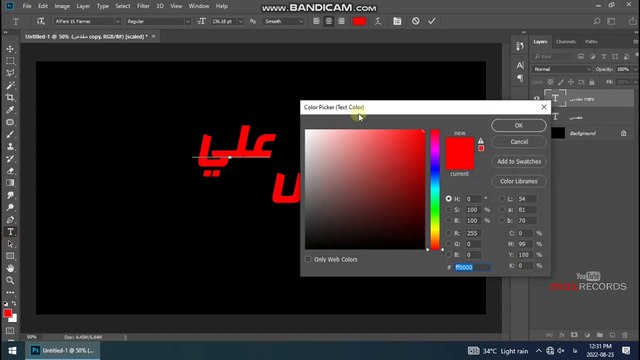Open the Character panel icon
Image resolution: width=640 pixels, height=360 pixels.
pyautogui.click(x=520, y=65)
